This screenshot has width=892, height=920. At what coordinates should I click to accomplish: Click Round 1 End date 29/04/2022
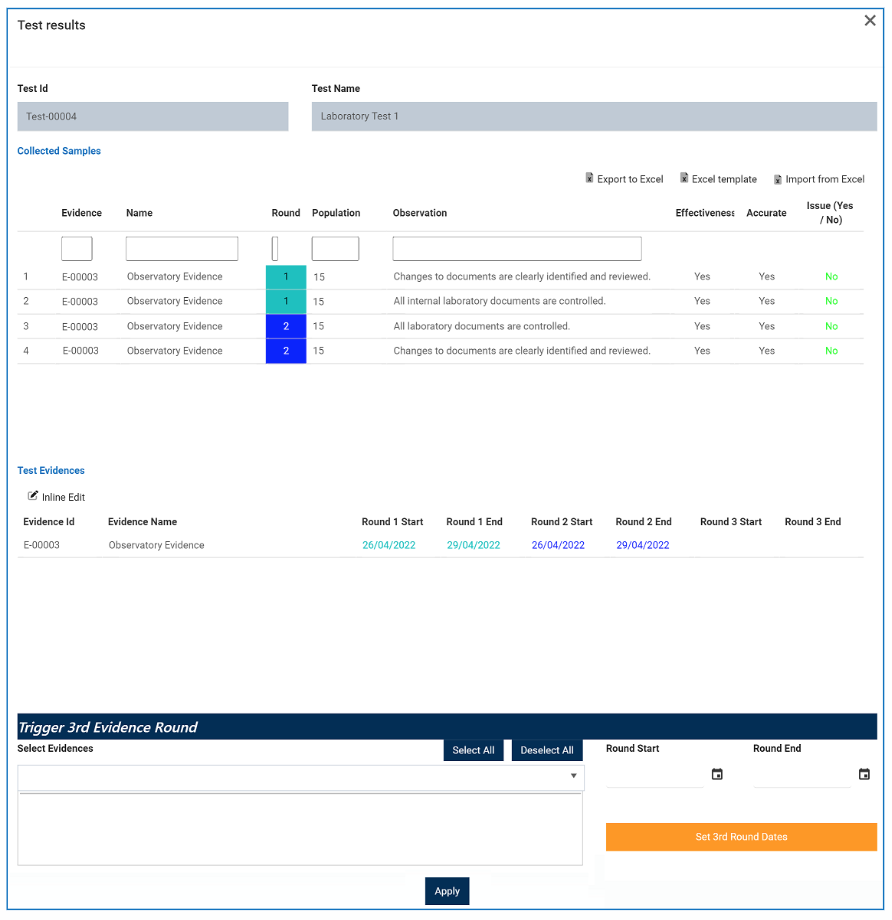(x=474, y=545)
